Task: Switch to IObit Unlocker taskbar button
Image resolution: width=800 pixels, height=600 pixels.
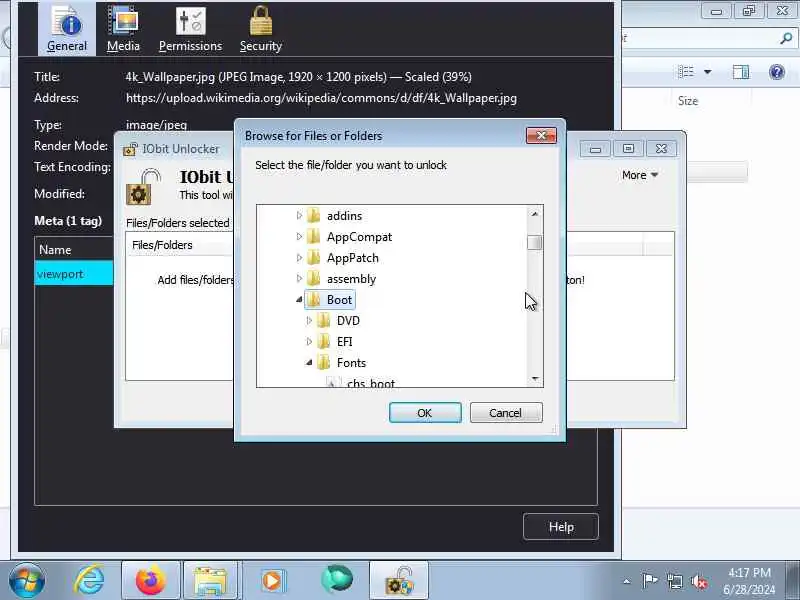Action: tap(399, 580)
